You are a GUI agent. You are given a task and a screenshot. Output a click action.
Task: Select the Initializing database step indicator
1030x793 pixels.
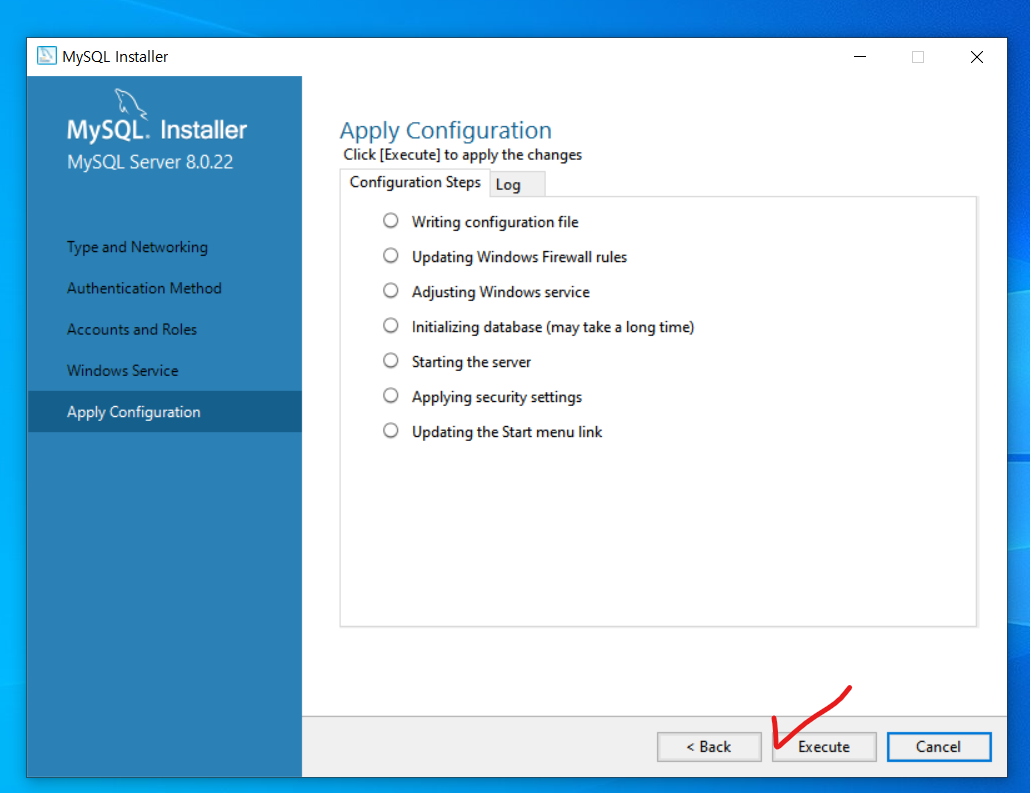tap(391, 326)
